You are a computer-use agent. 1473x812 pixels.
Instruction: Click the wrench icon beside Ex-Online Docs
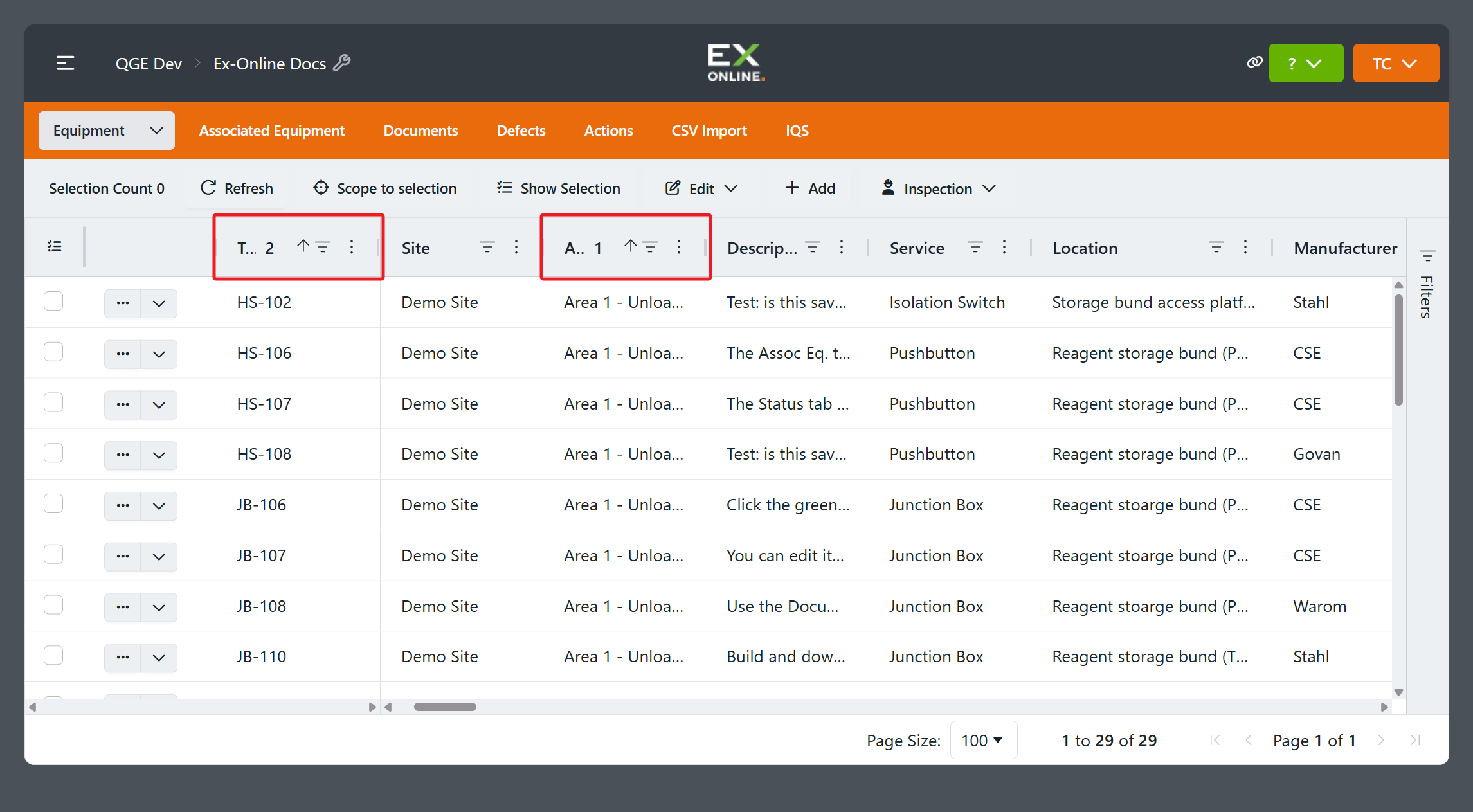point(342,63)
